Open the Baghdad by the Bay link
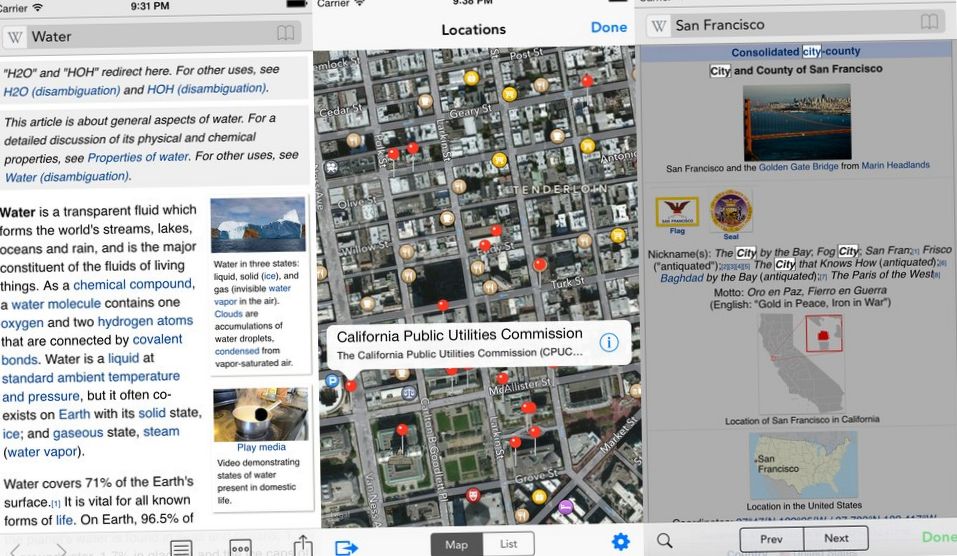This screenshot has height=556, width=957. tap(682, 278)
